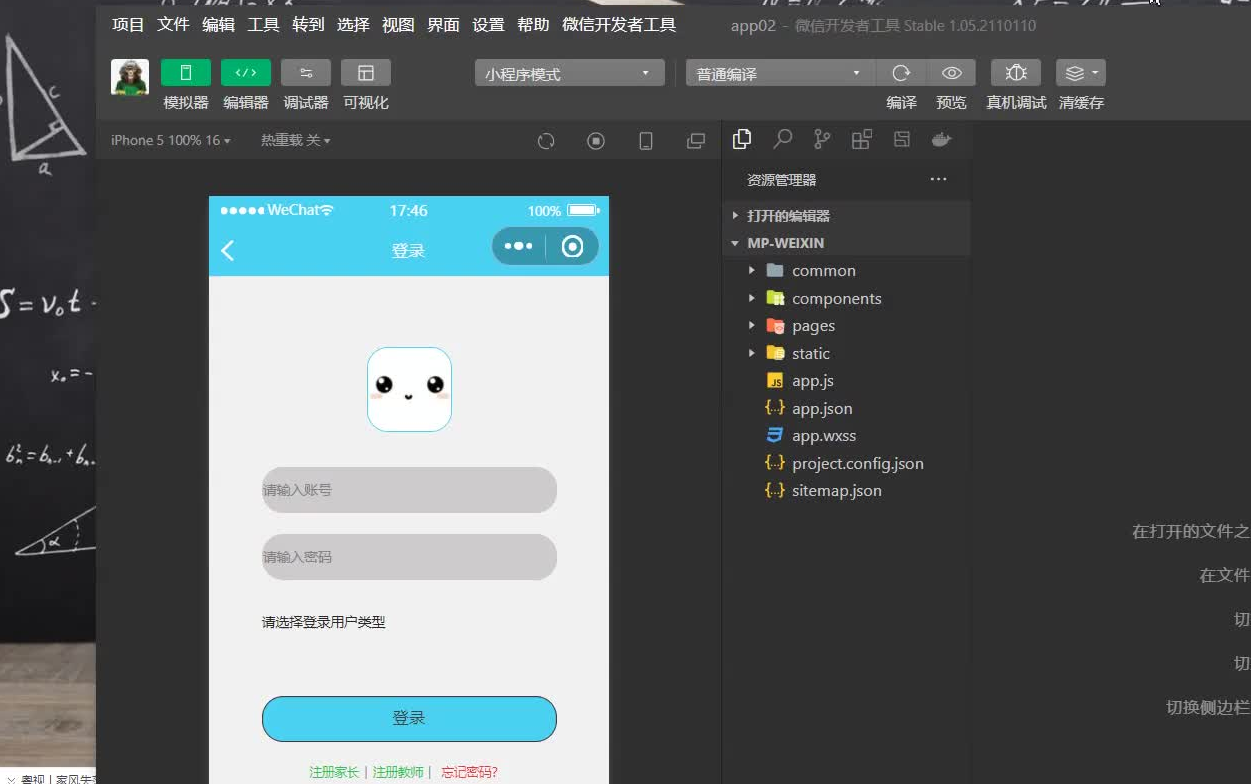
Task: Toggle hot reload via 热重载 关
Action: point(295,140)
